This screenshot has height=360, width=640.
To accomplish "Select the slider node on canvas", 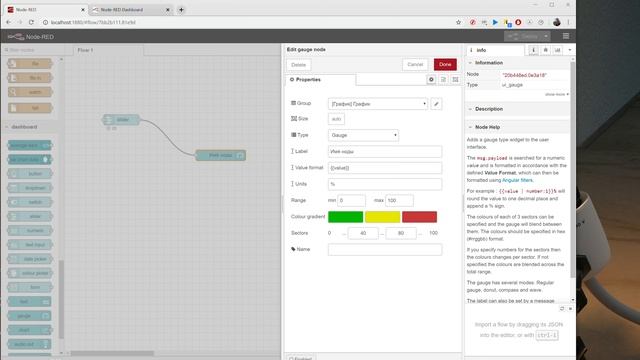I will [121, 120].
